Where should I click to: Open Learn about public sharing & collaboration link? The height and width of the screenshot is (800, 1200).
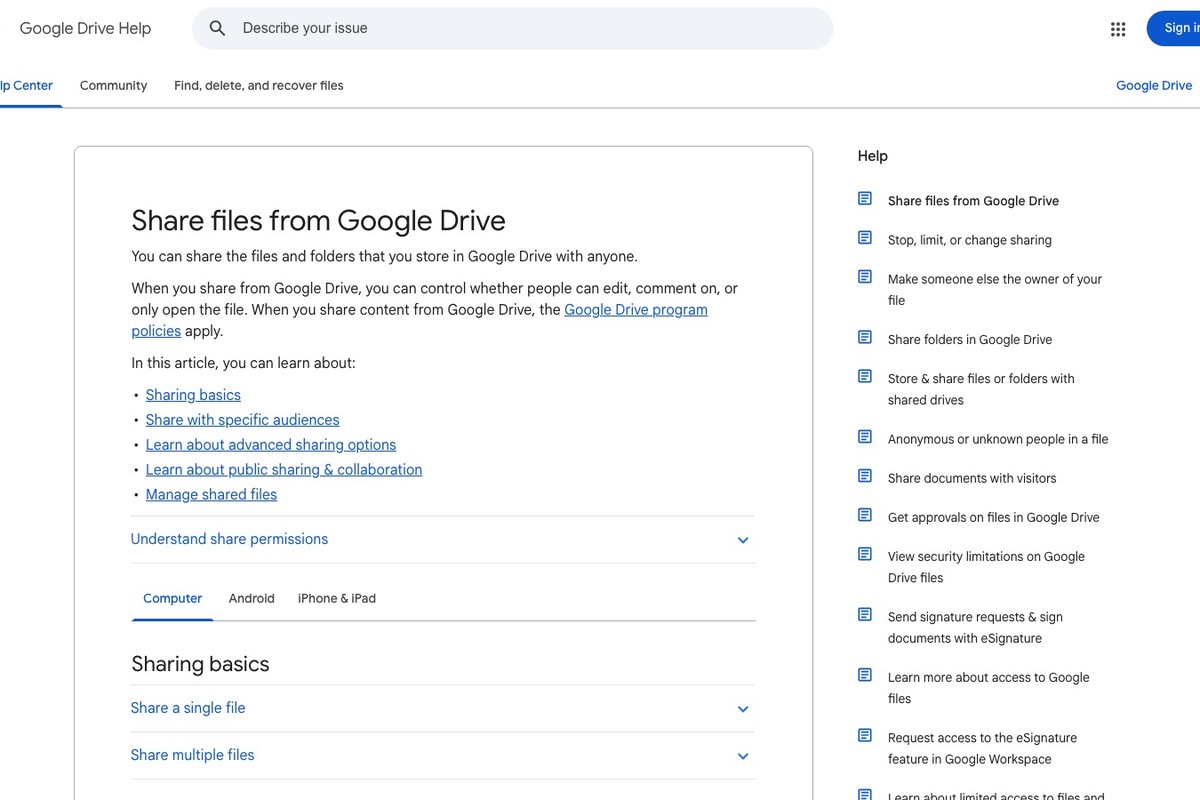[x=284, y=470]
